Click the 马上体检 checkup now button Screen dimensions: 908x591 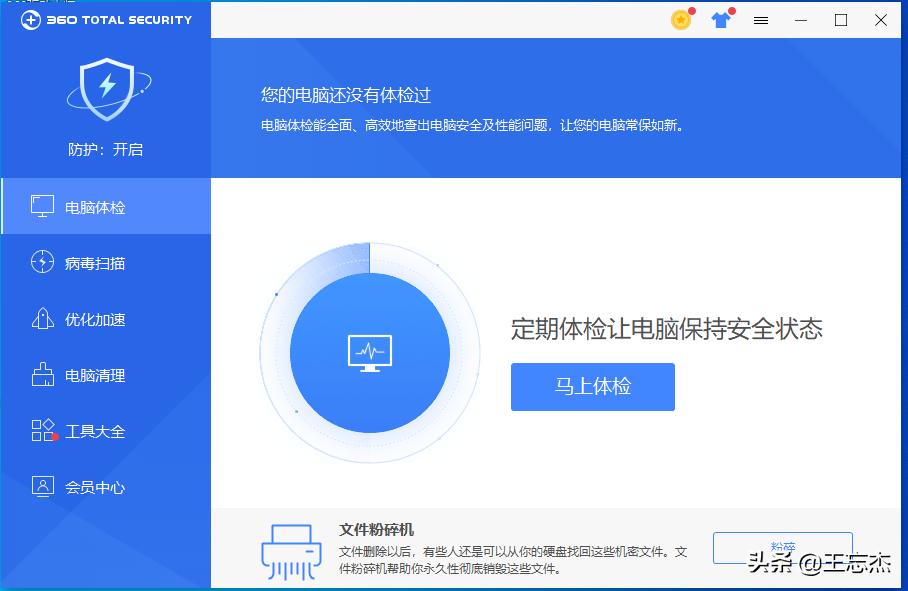click(592, 387)
